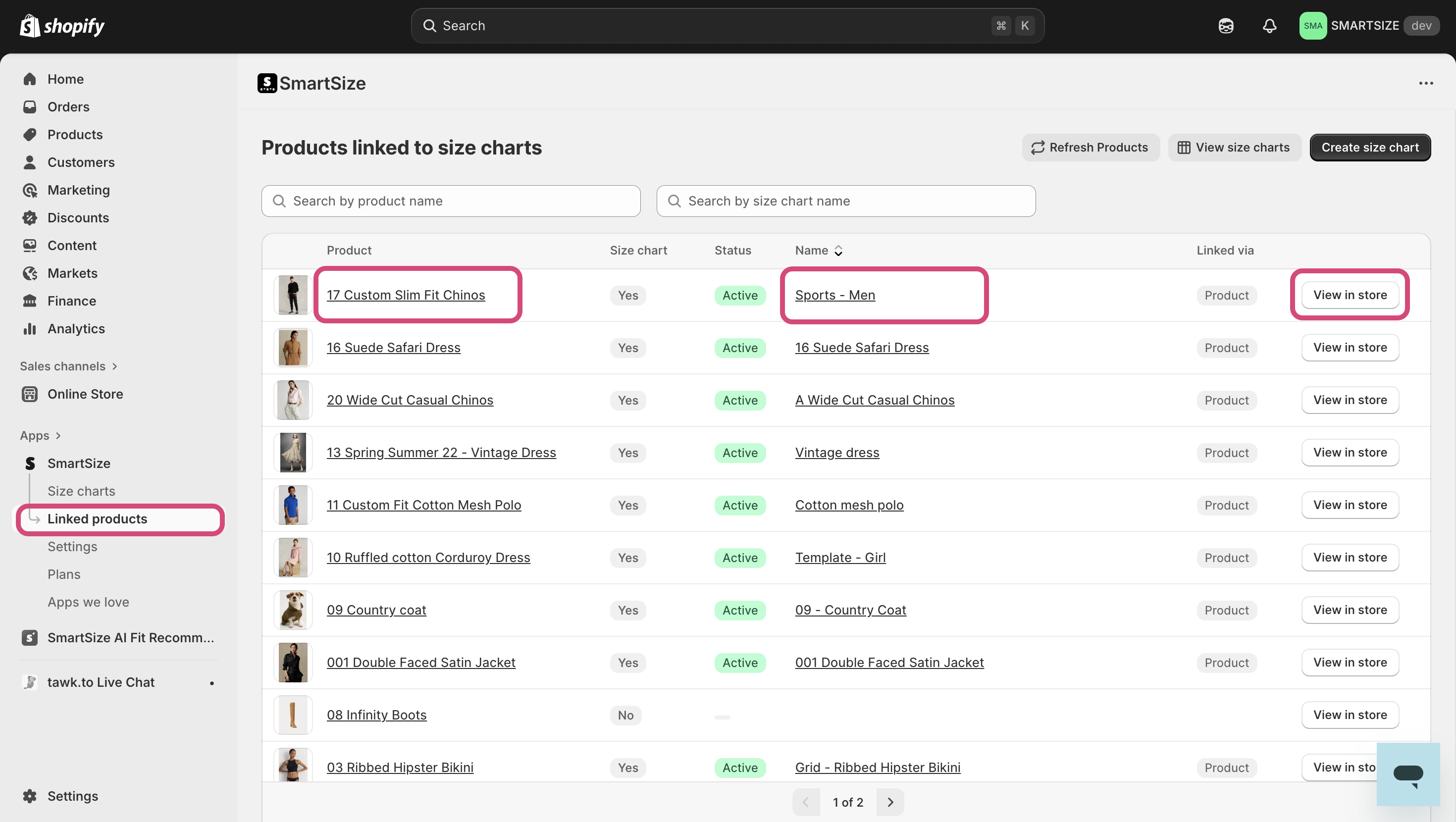Viewport: 1456px width, 822px height.
Task: Click the Online Store icon
Action: pos(29,394)
